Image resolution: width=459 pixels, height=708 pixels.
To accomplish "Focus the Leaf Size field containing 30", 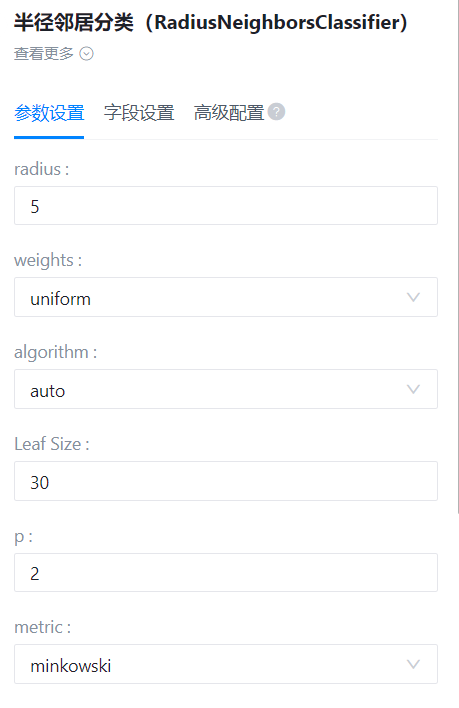I will point(226,481).
